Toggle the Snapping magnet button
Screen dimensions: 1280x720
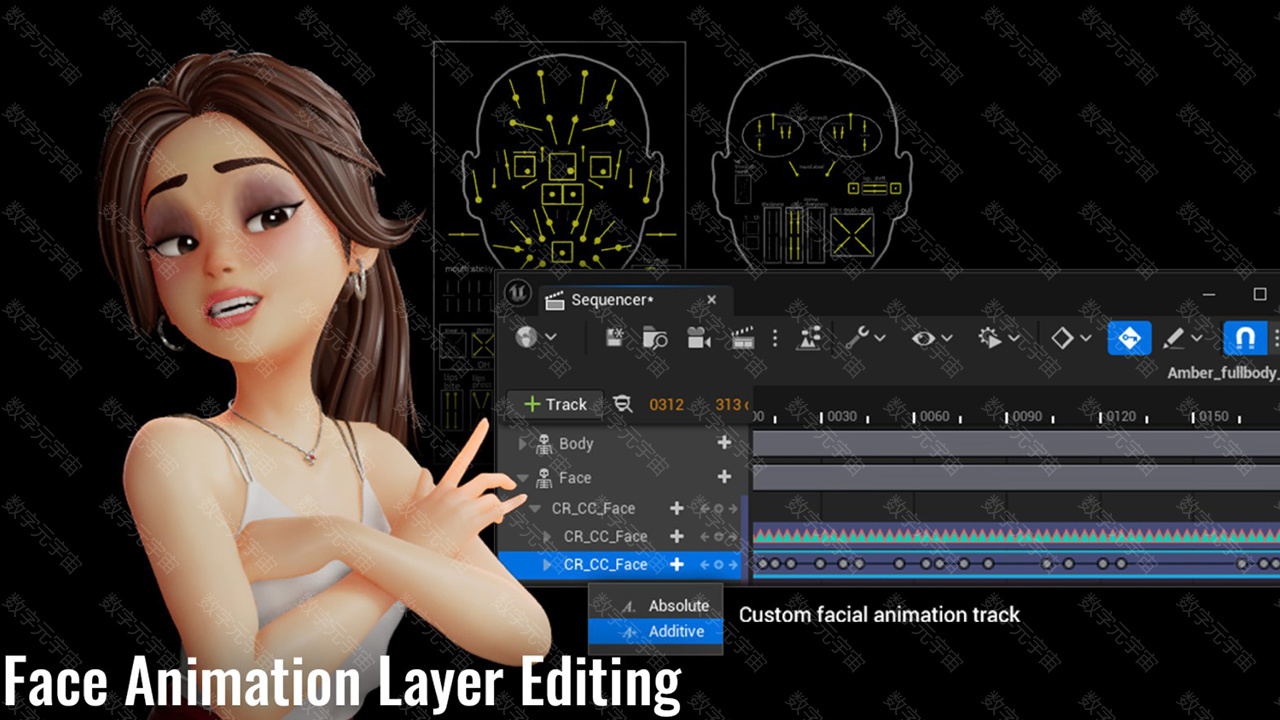click(x=1245, y=338)
